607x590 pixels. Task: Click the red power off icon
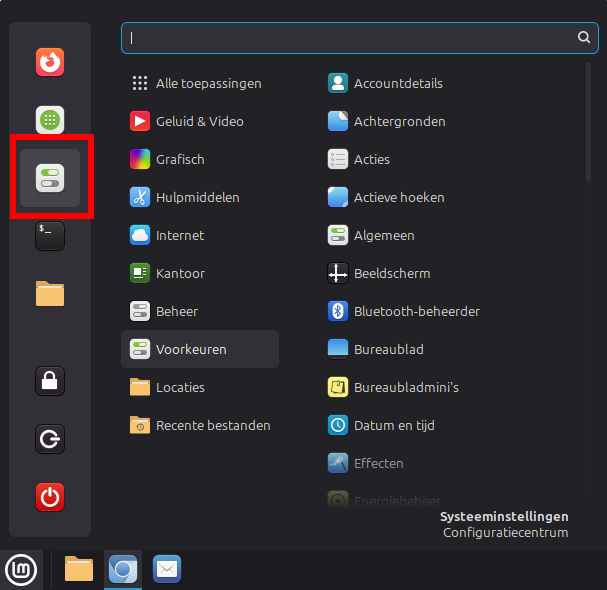(50, 496)
